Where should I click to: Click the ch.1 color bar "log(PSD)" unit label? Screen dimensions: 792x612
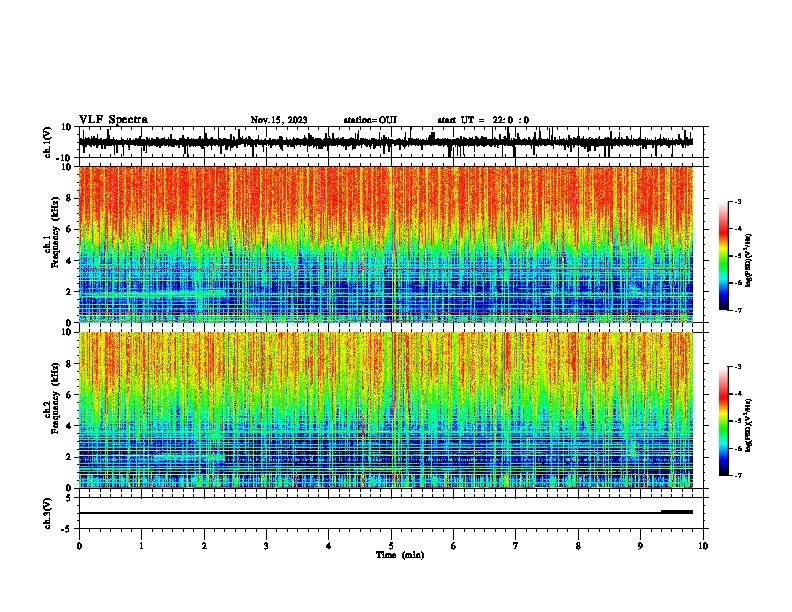749,260
